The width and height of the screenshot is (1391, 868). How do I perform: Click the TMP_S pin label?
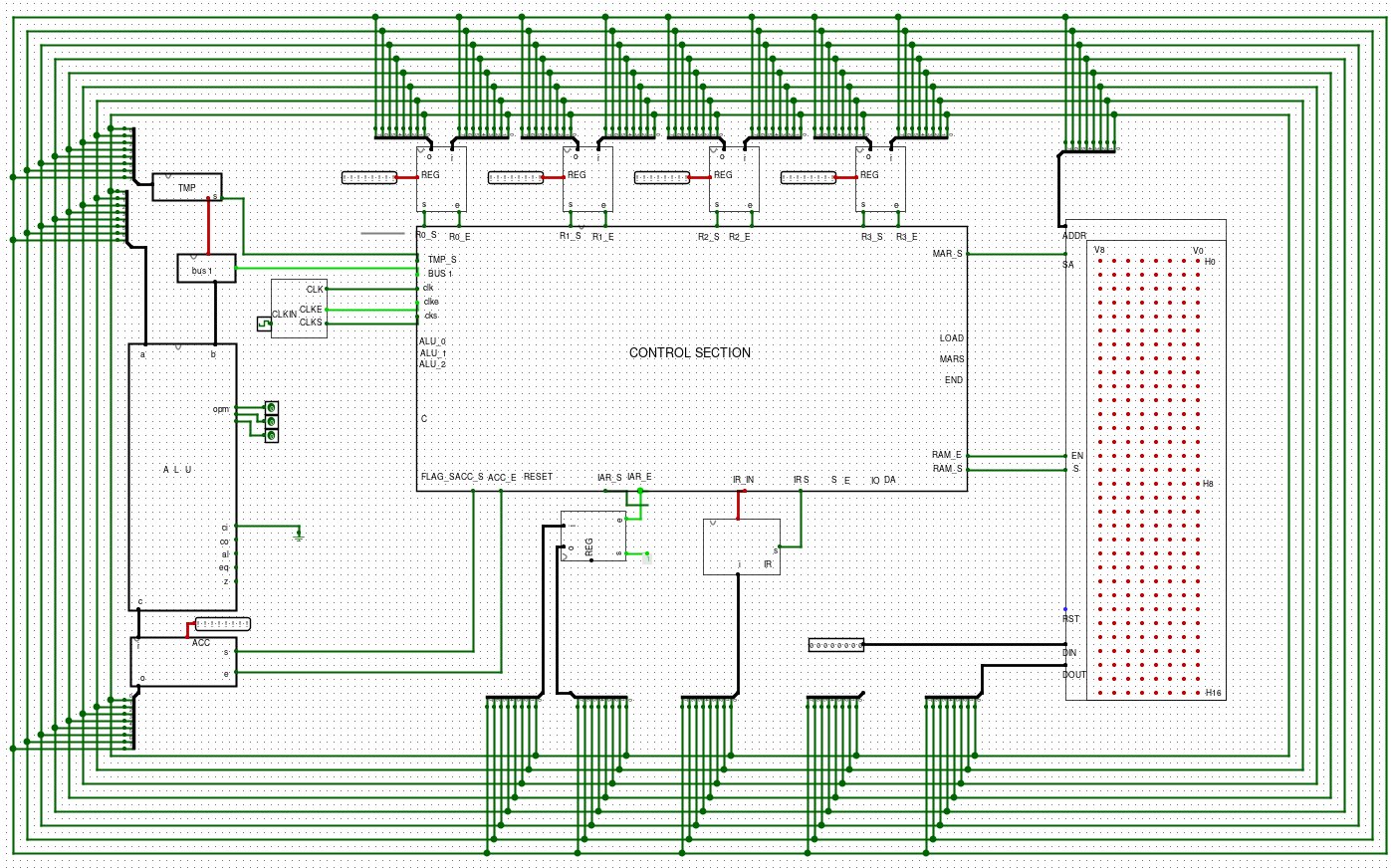coord(442,260)
